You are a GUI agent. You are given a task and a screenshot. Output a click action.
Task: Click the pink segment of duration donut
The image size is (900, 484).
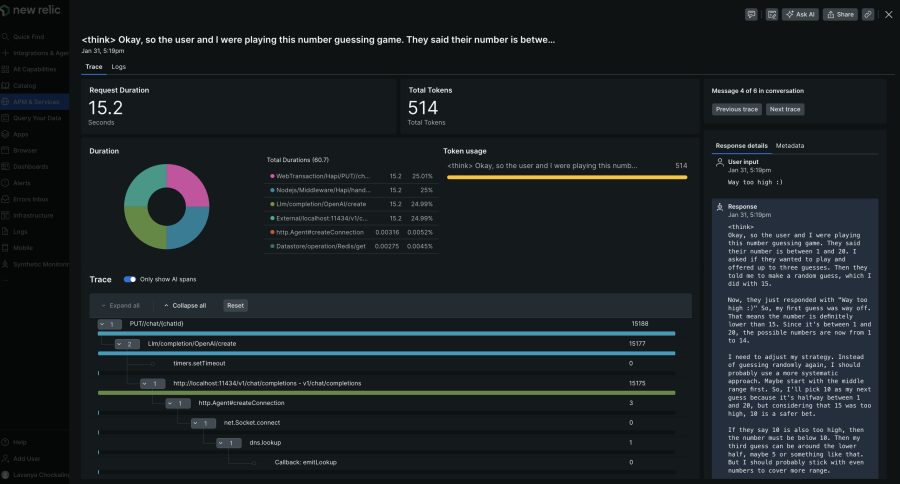click(x=191, y=183)
